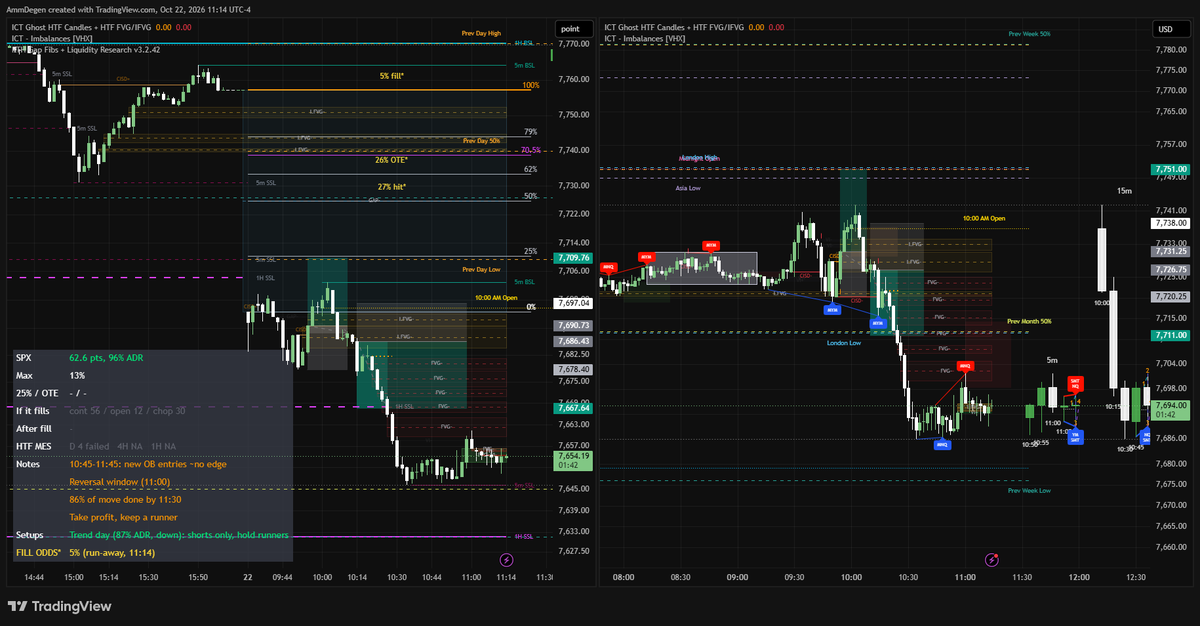Click the lightning bolt icon in left chart
This screenshot has height=626, width=1200.
(507, 560)
